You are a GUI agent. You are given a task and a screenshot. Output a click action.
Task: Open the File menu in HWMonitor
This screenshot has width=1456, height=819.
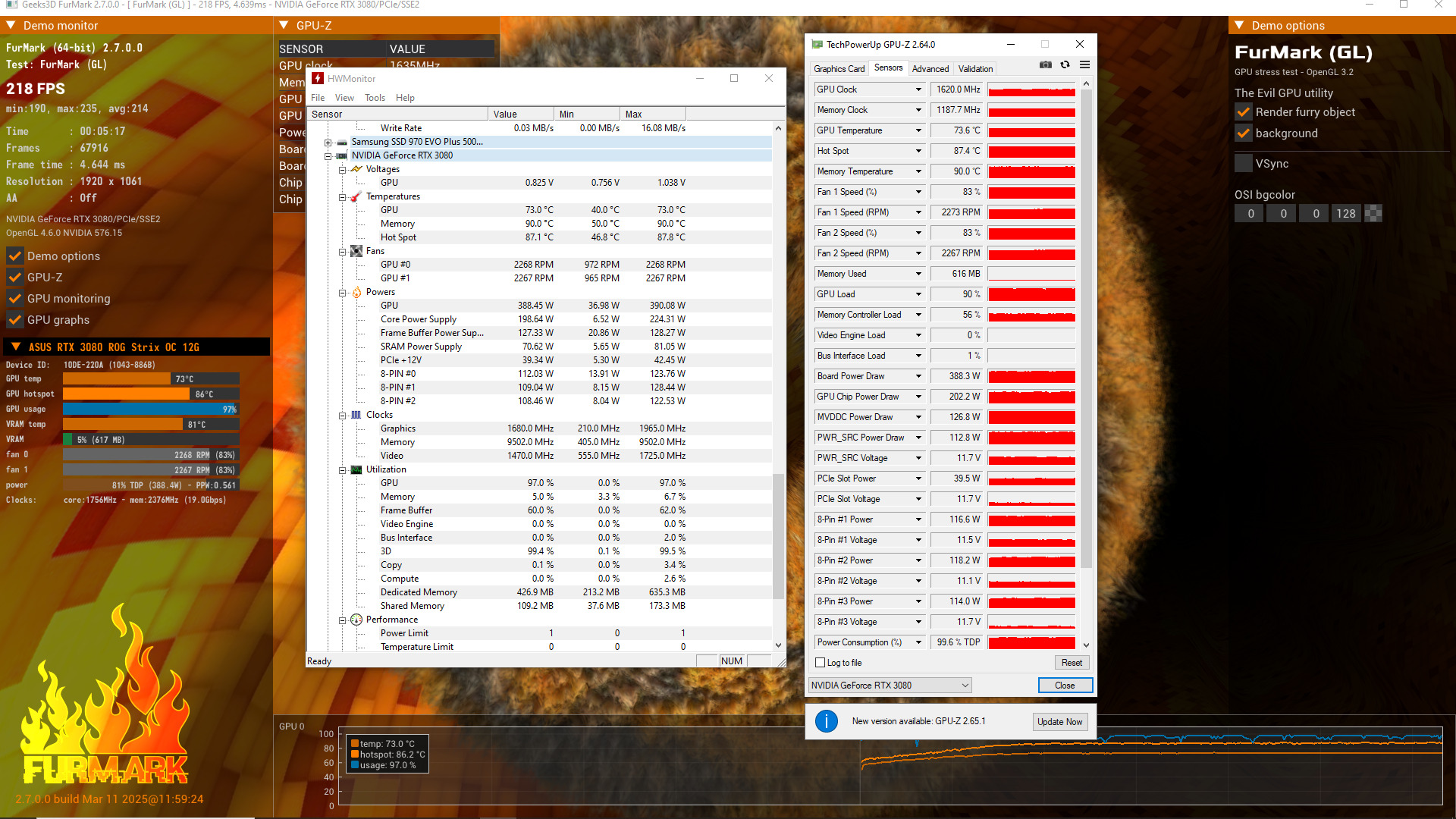(318, 98)
